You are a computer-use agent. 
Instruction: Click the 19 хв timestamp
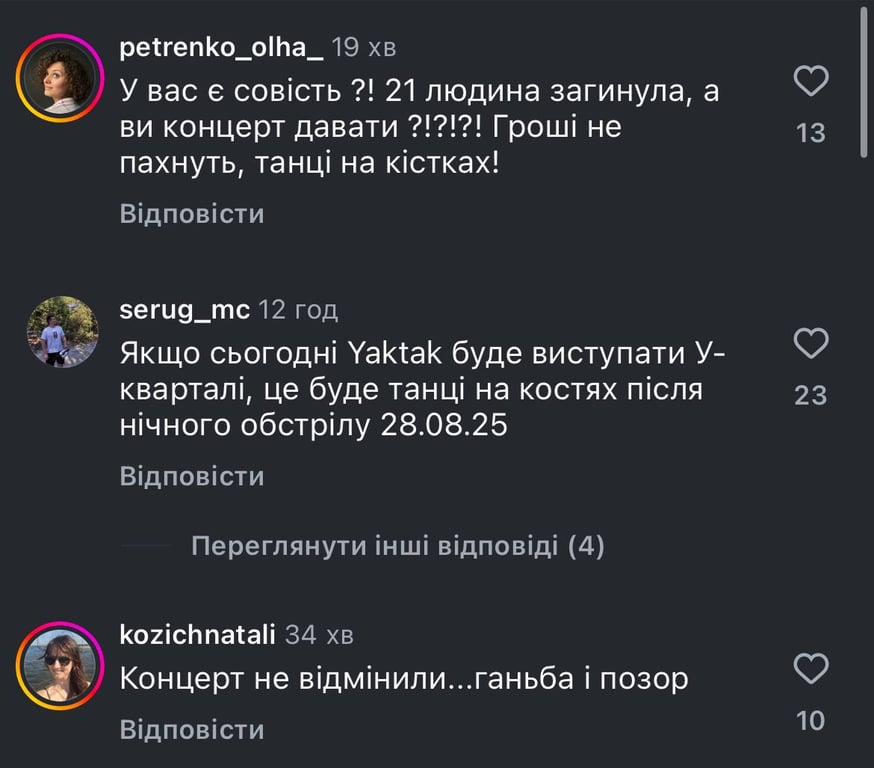[x=364, y=47]
